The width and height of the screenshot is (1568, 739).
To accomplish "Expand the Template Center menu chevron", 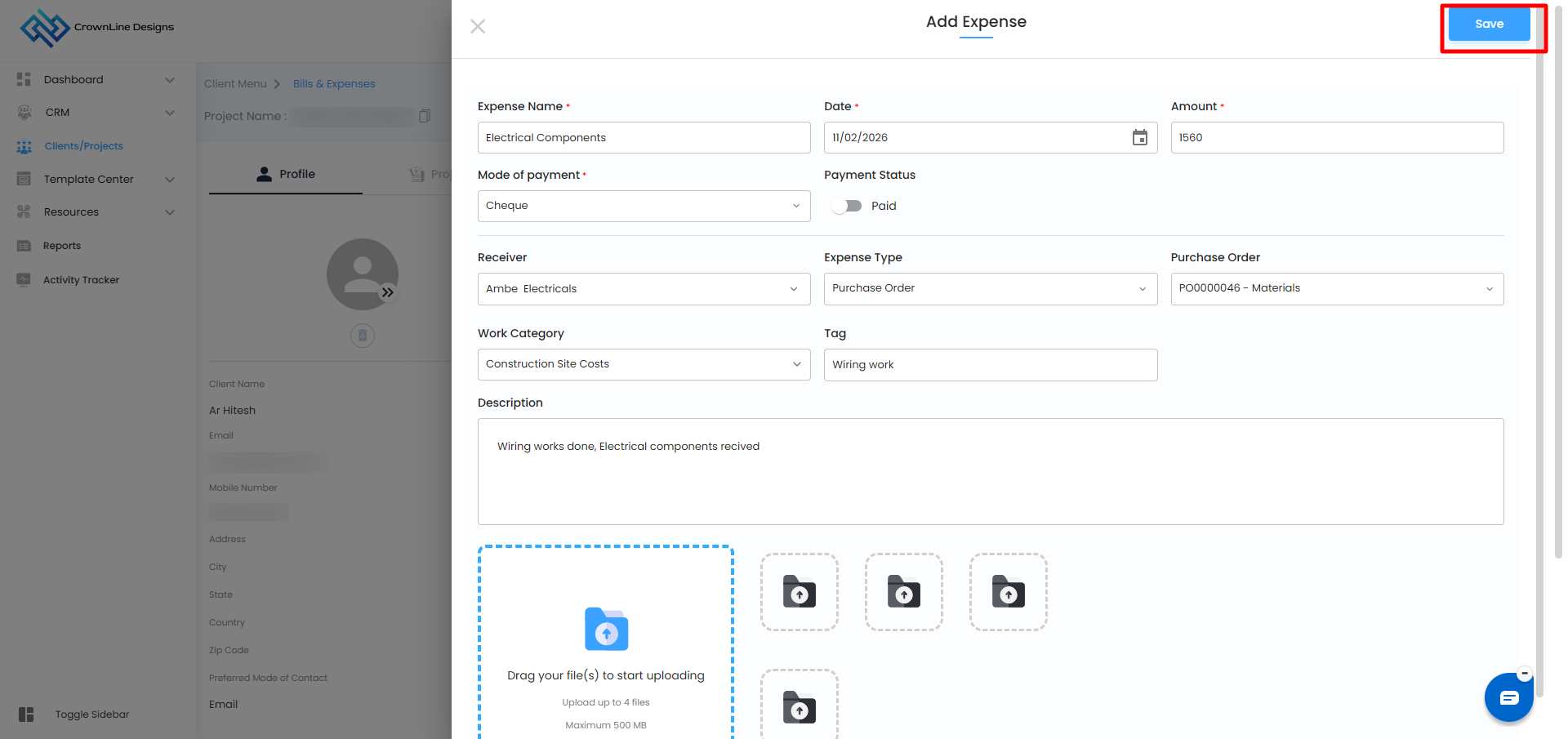I will click(170, 179).
